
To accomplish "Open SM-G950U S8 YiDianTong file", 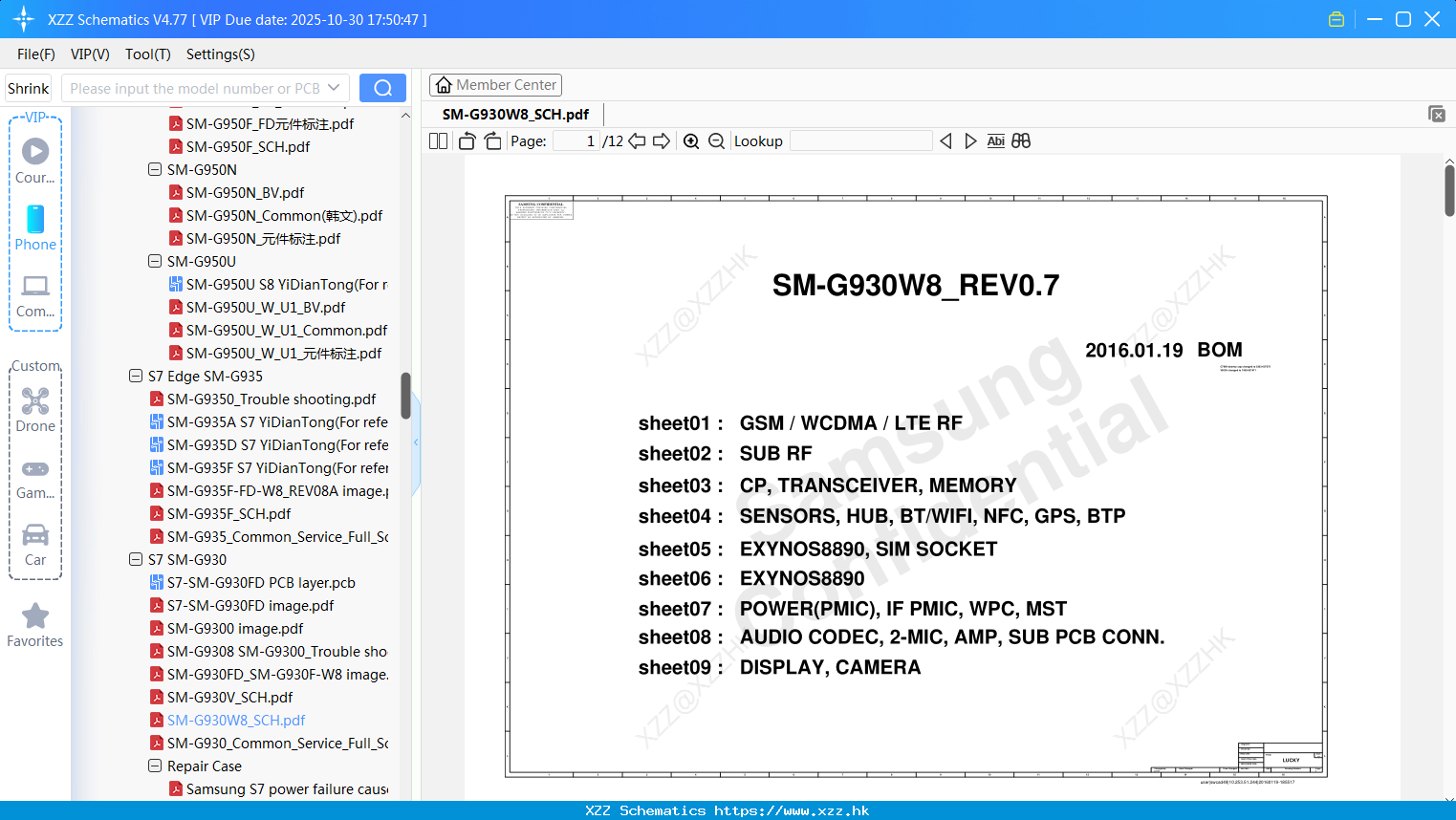I will click(x=277, y=284).
